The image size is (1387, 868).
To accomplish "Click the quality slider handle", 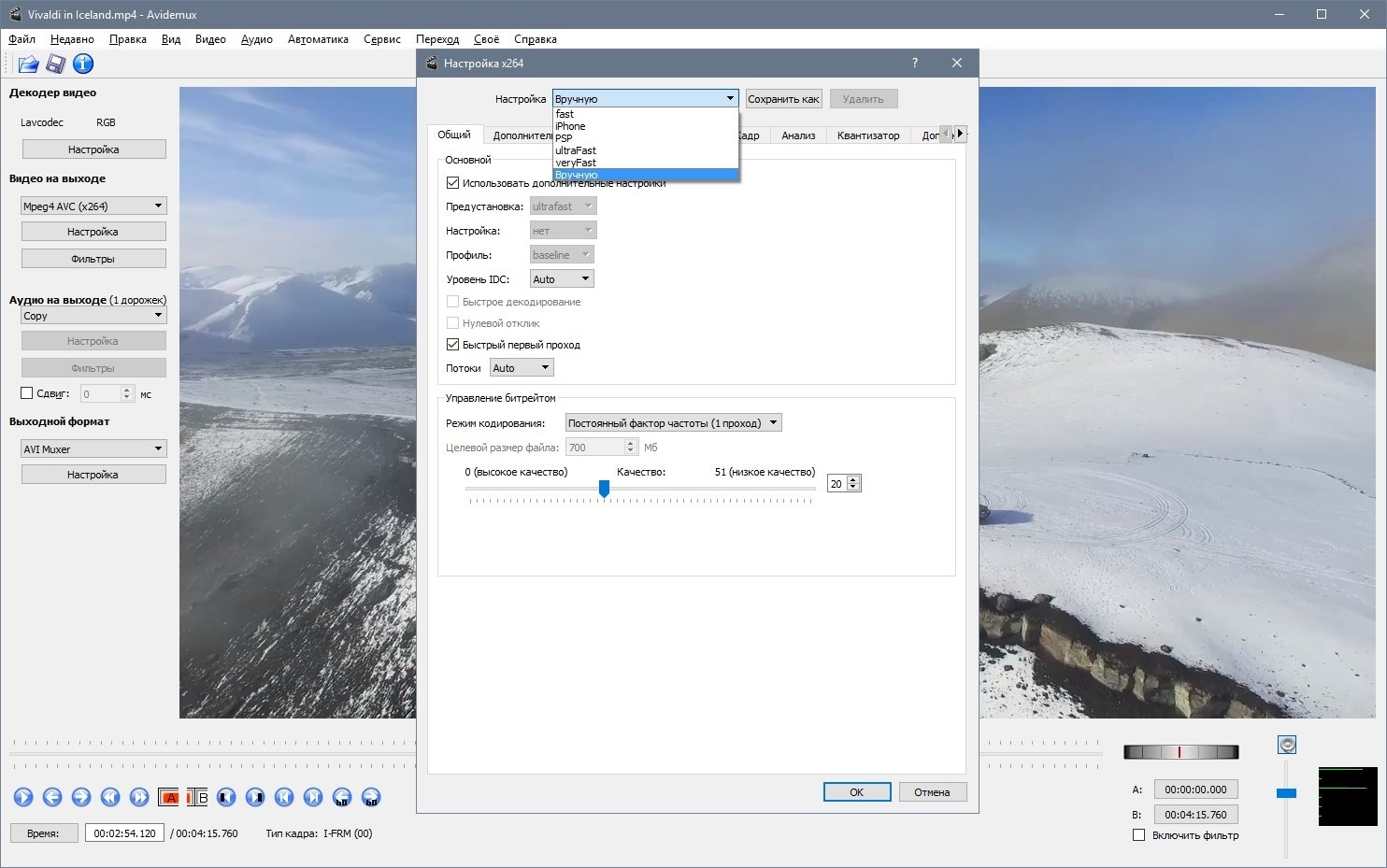I will point(604,489).
